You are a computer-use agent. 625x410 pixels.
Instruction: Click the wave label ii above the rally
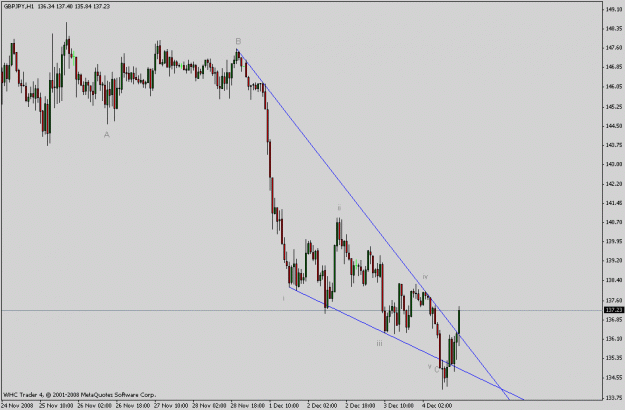(x=339, y=208)
